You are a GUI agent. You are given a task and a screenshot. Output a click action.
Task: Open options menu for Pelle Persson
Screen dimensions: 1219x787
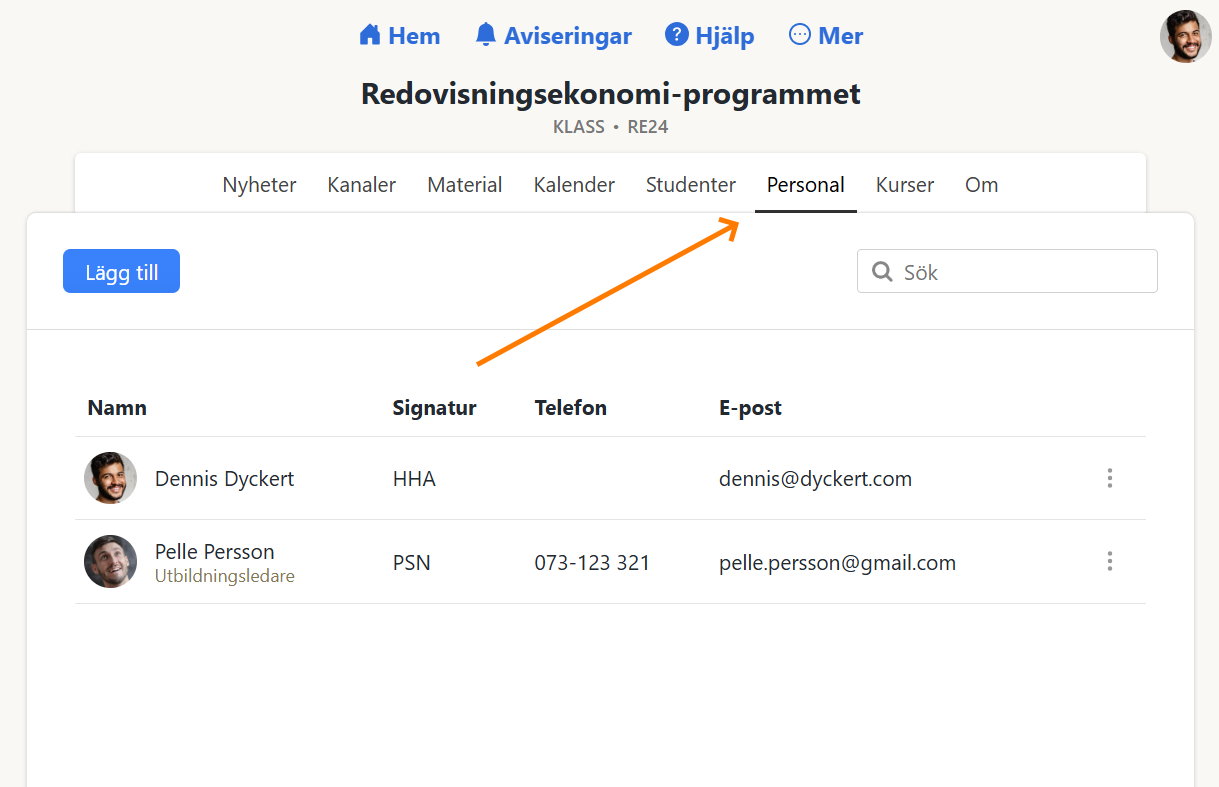(x=1109, y=562)
